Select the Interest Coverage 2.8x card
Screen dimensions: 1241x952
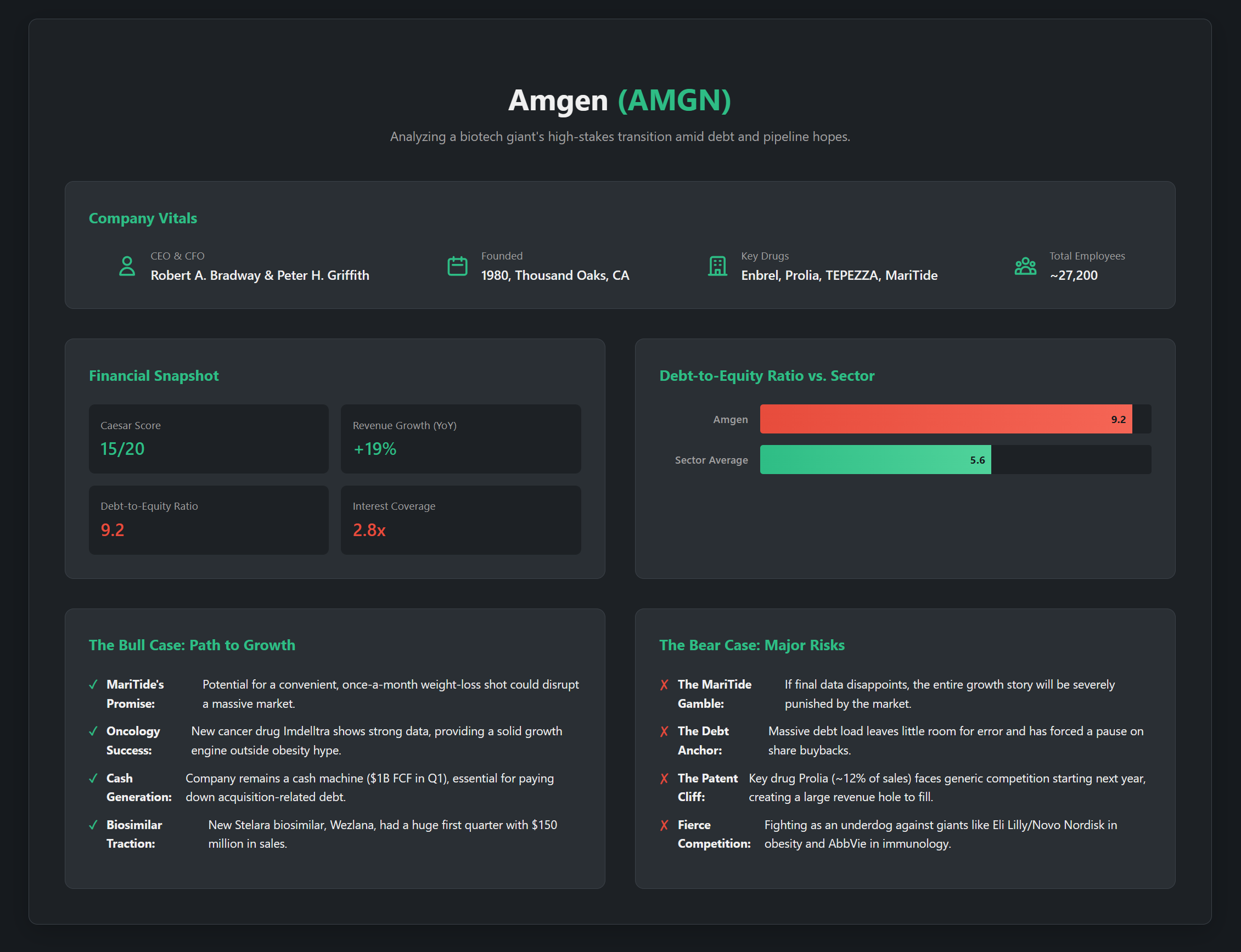tap(461, 520)
